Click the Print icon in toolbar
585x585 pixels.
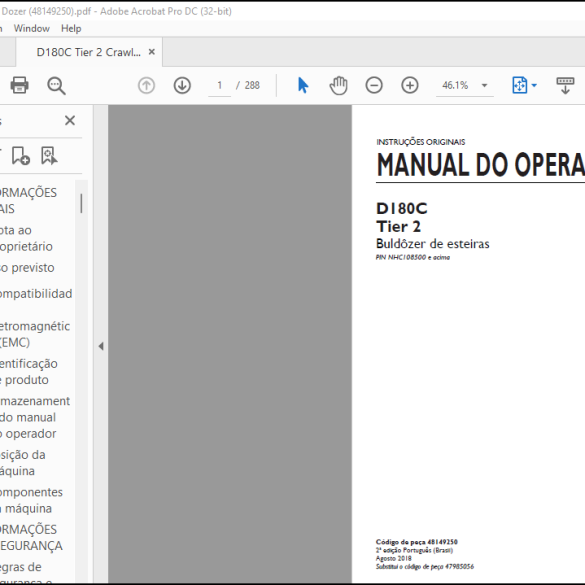point(19,85)
